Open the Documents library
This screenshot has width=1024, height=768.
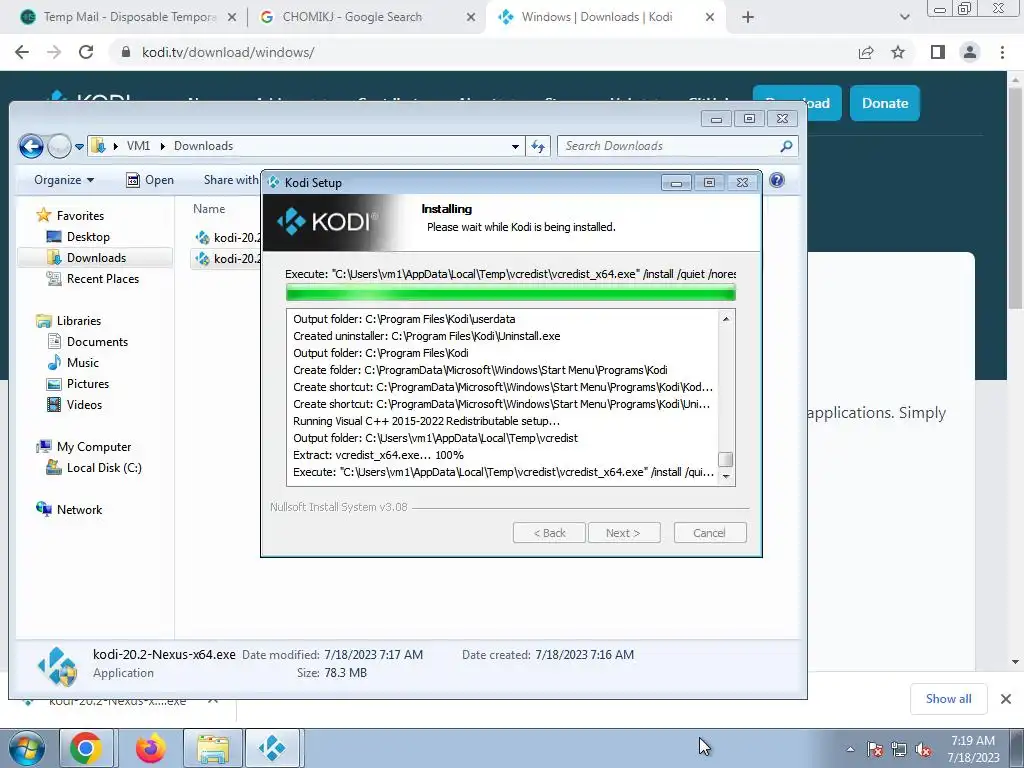[x=97, y=342]
